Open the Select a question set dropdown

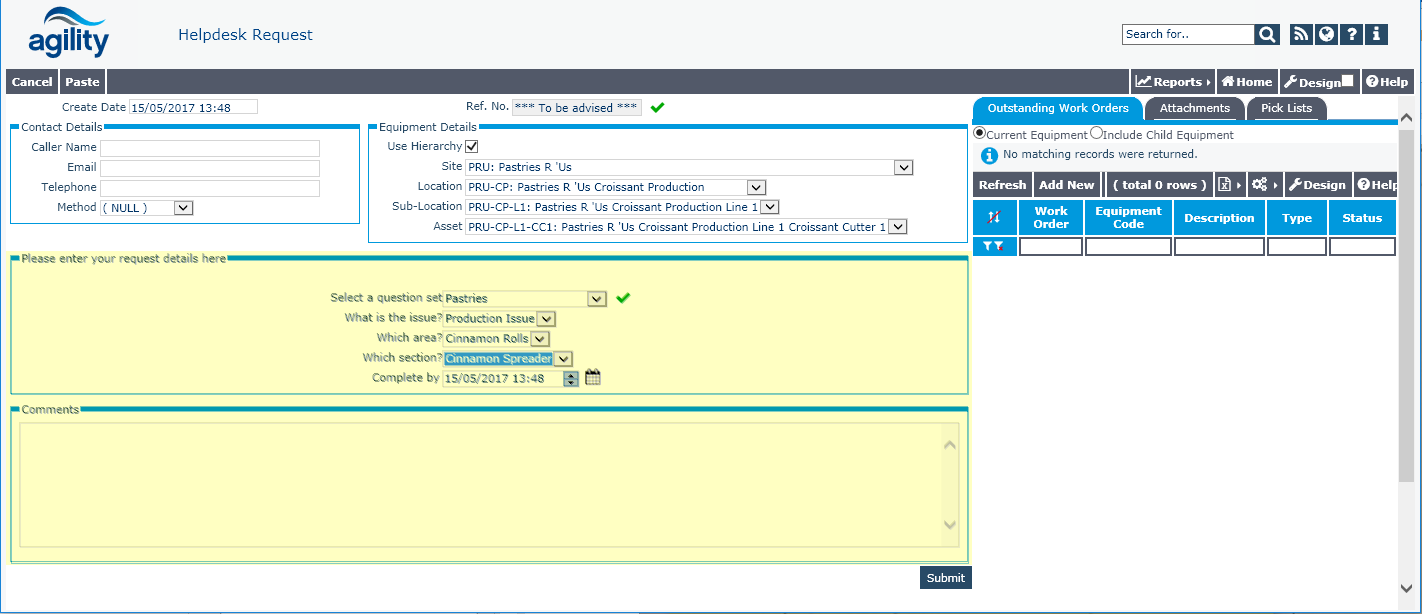coord(596,298)
